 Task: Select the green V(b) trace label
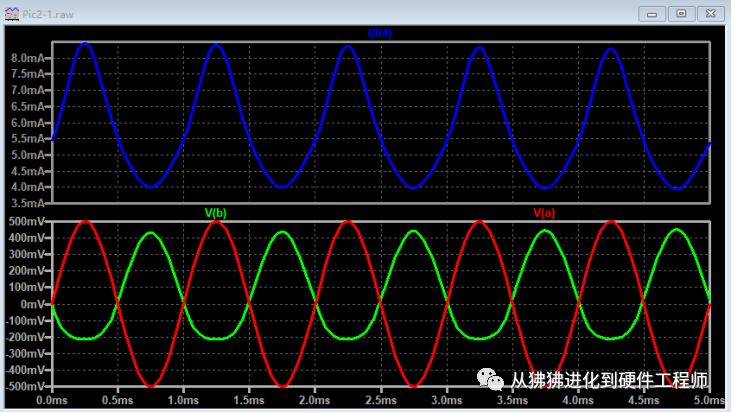(216, 213)
